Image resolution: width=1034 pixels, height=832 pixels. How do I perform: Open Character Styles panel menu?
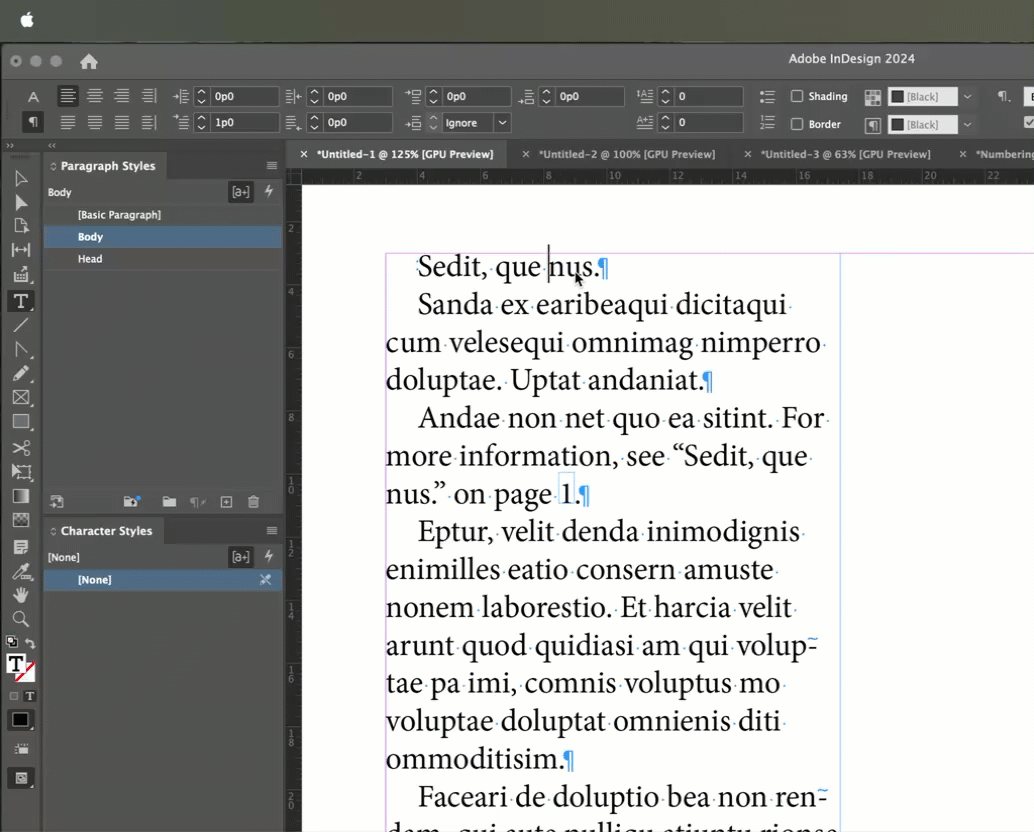pos(272,531)
